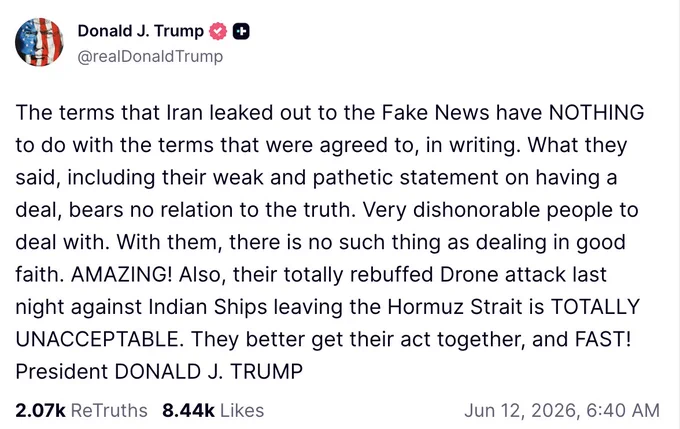Open the Jun 12, 2026 timestamp
The image size is (680, 429).
[x=562, y=410]
